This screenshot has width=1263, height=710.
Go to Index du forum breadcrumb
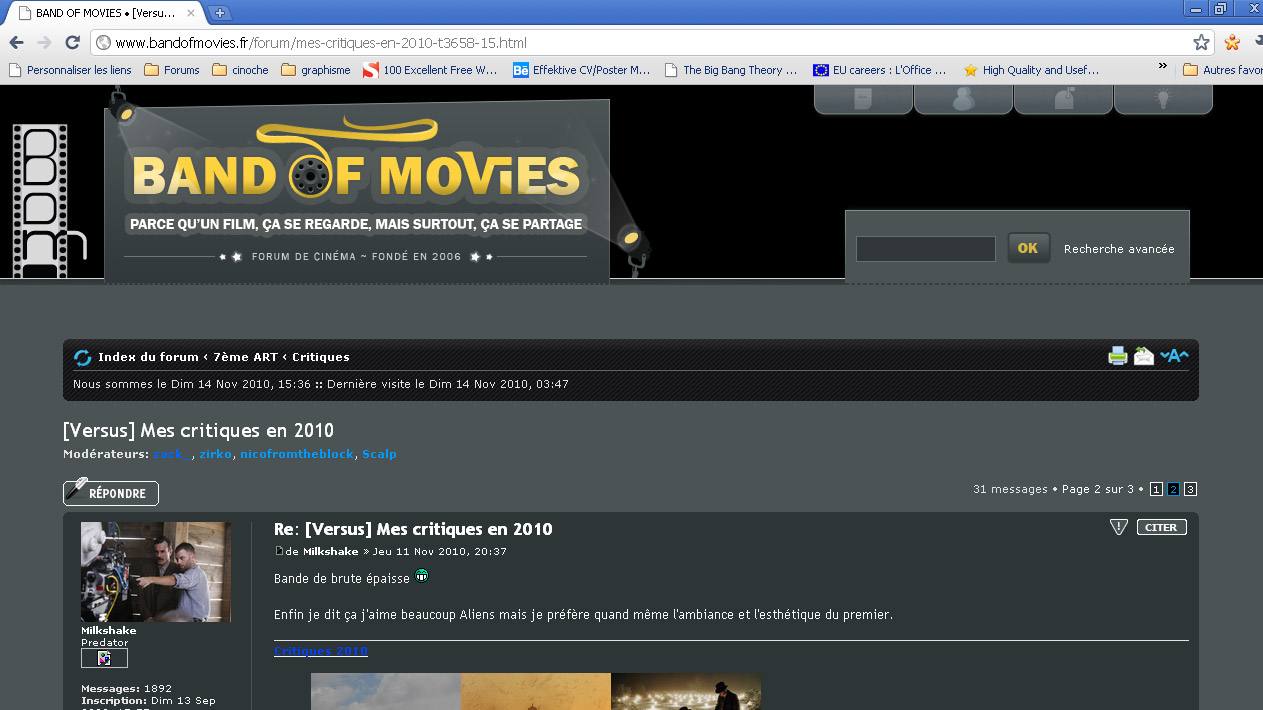tap(148, 357)
